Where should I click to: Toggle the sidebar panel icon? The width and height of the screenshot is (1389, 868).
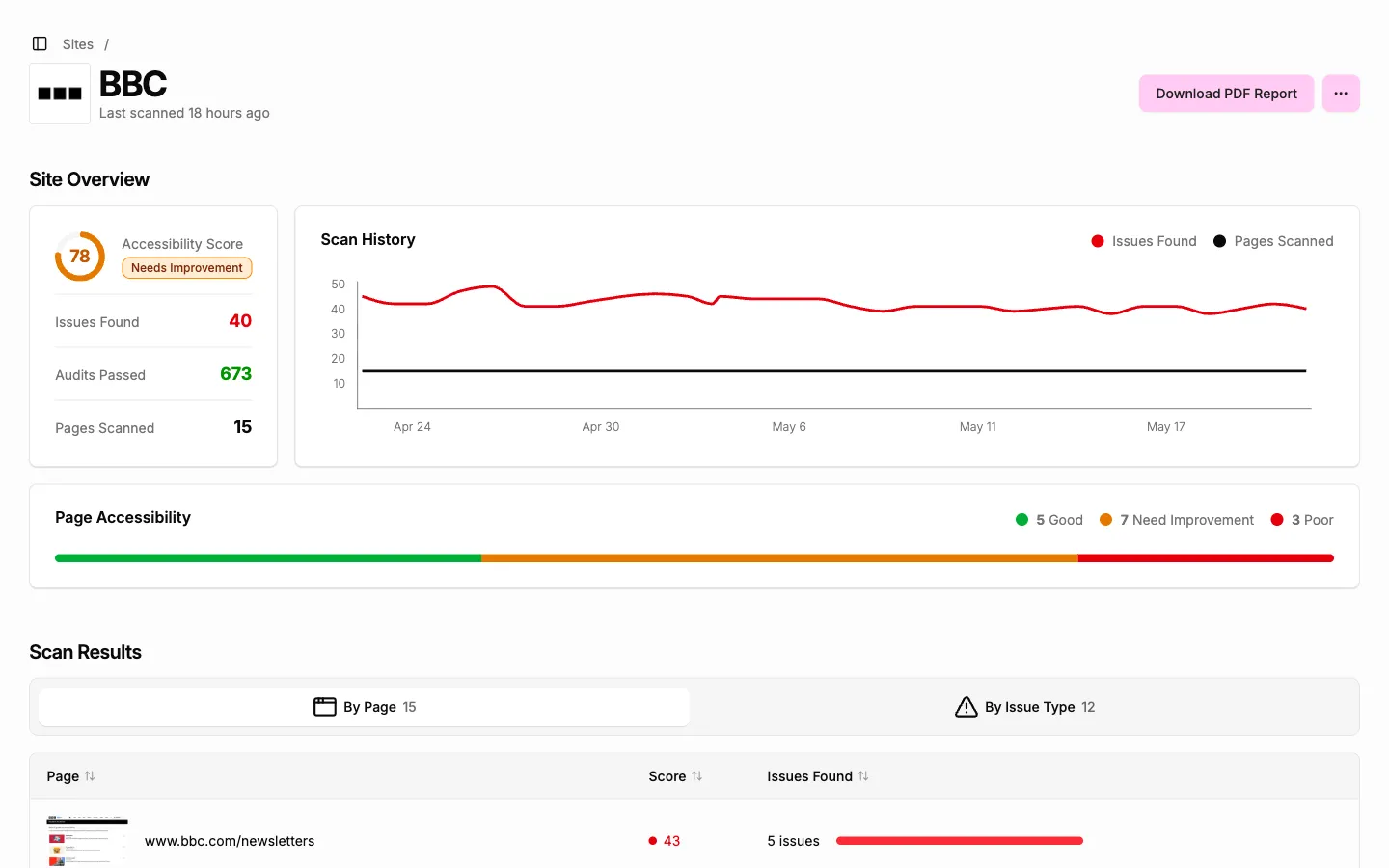tap(40, 43)
